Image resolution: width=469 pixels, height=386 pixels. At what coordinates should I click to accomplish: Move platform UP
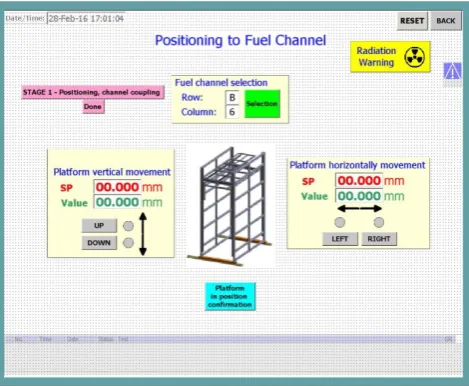99,226
